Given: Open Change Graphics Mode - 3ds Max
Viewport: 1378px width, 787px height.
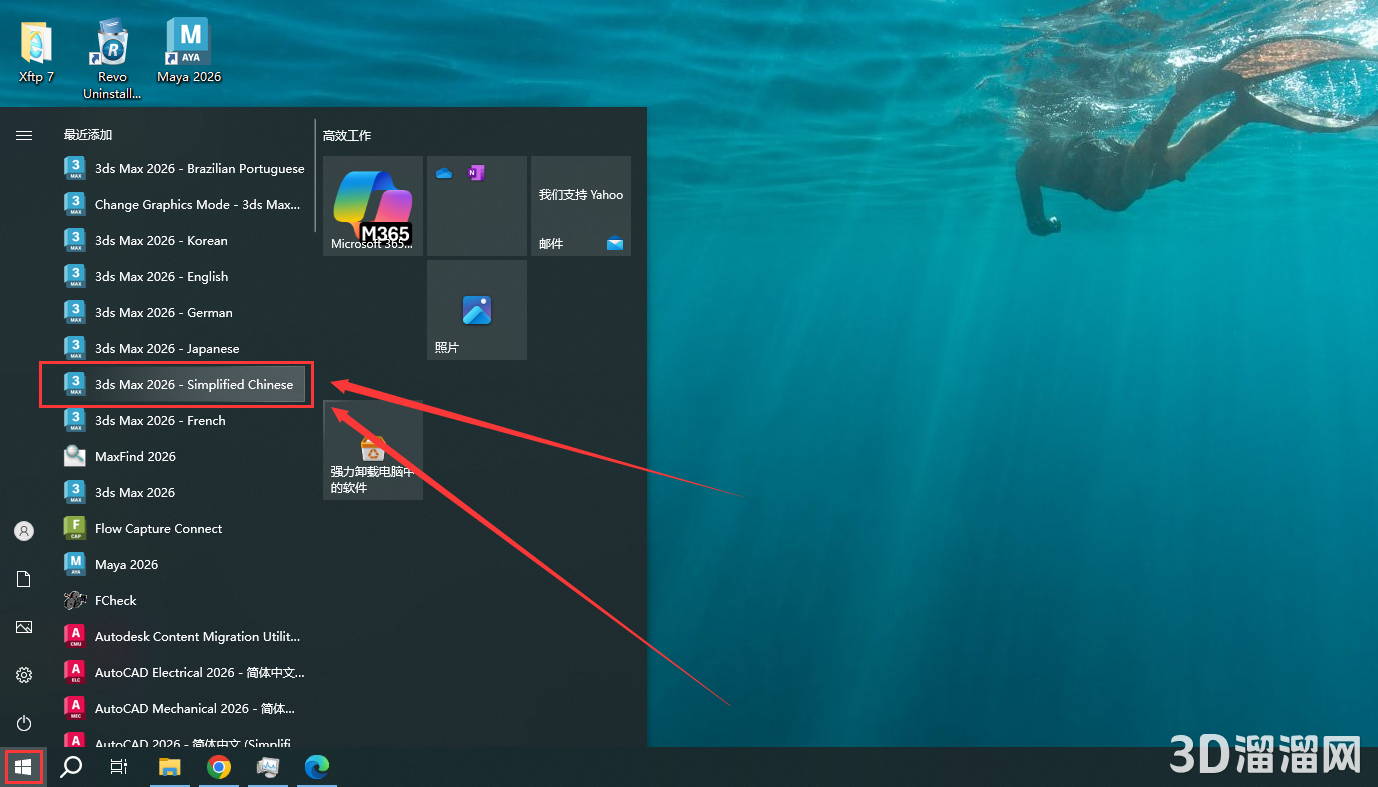Looking at the screenshot, I should click(x=183, y=205).
